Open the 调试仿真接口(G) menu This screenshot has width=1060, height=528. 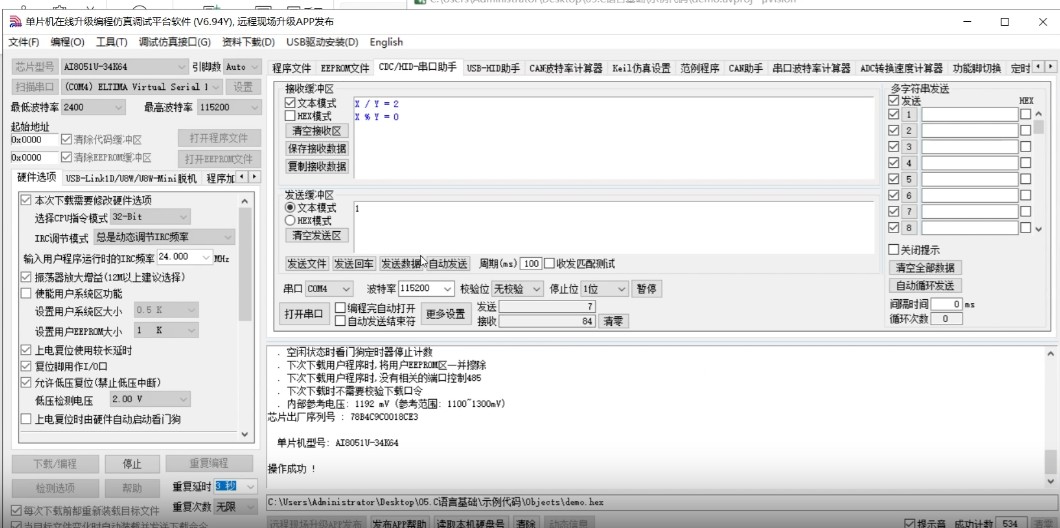[174, 42]
